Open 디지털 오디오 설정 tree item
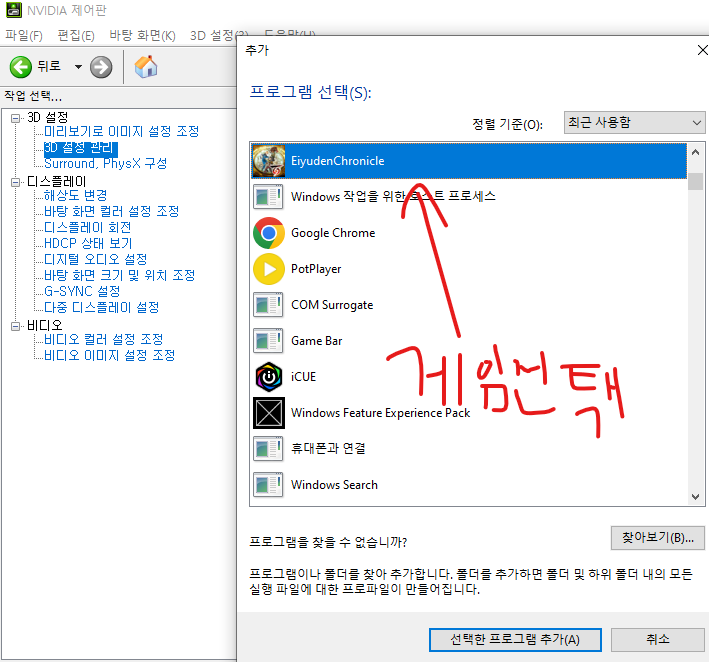The width and height of the screenshot is (709, 662). pos(95,260)
